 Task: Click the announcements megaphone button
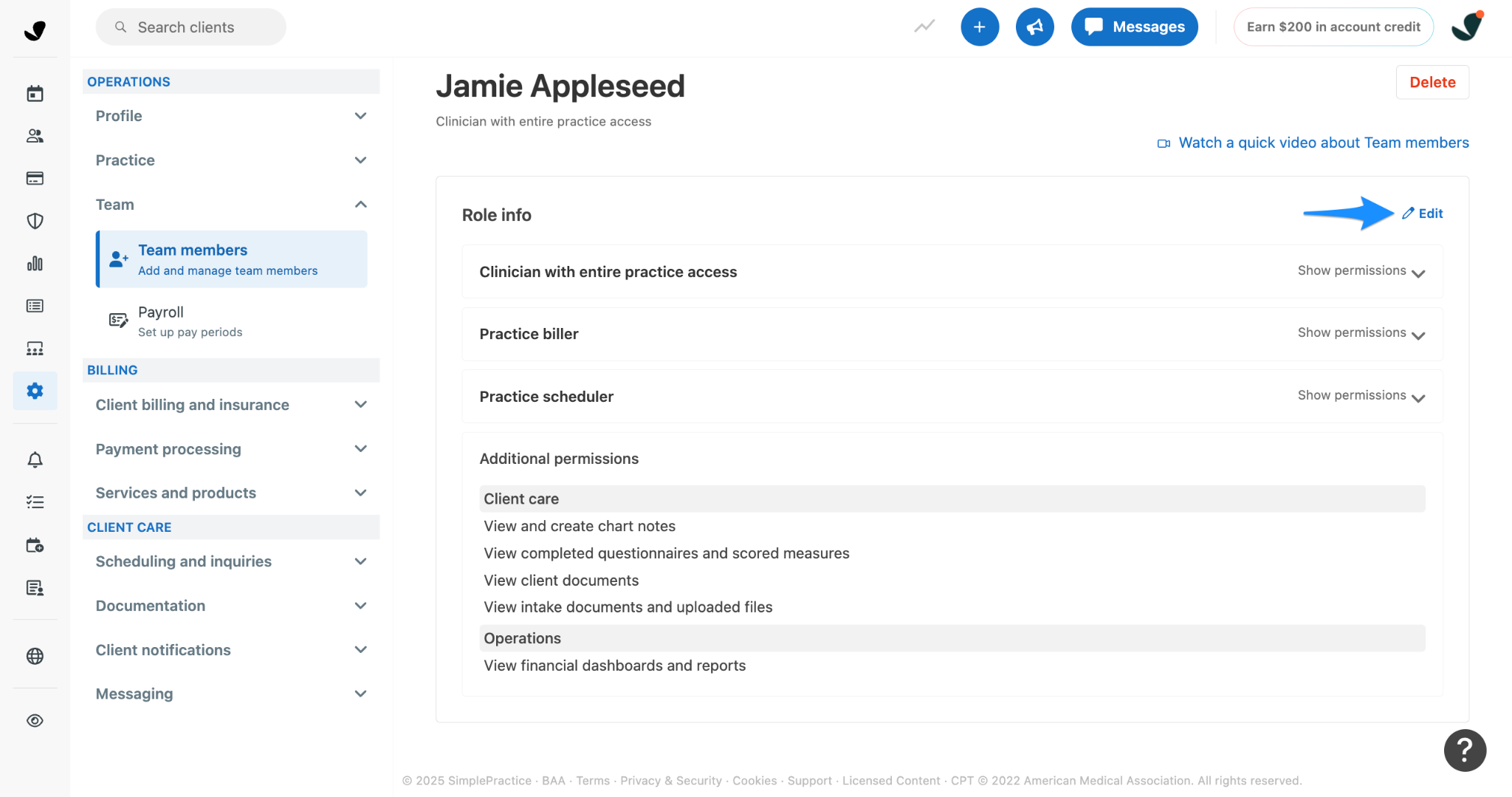pyautogui.click(x=1034, y=27)
